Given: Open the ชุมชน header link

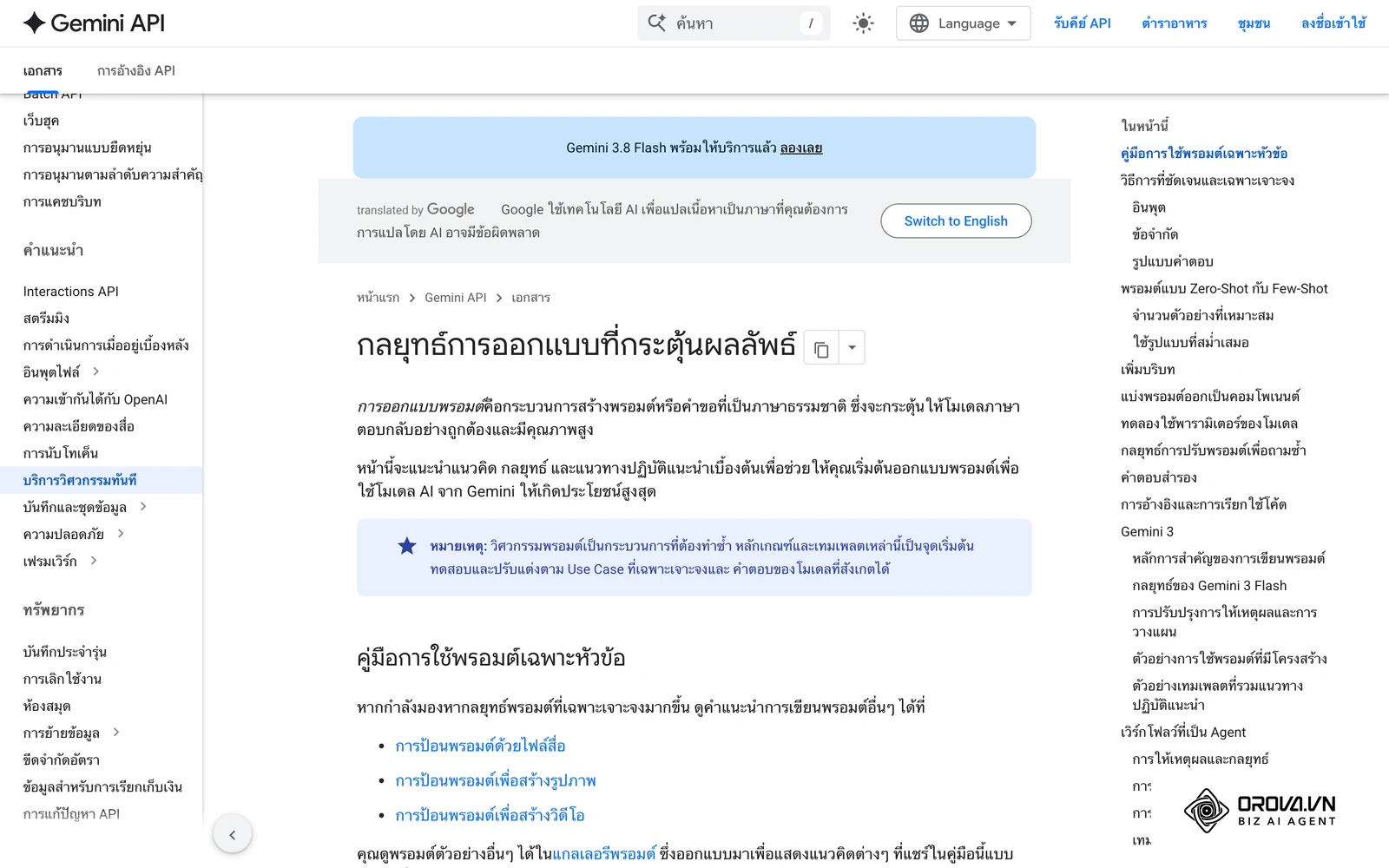Looking at the screenshot, I should point(1254,23).
